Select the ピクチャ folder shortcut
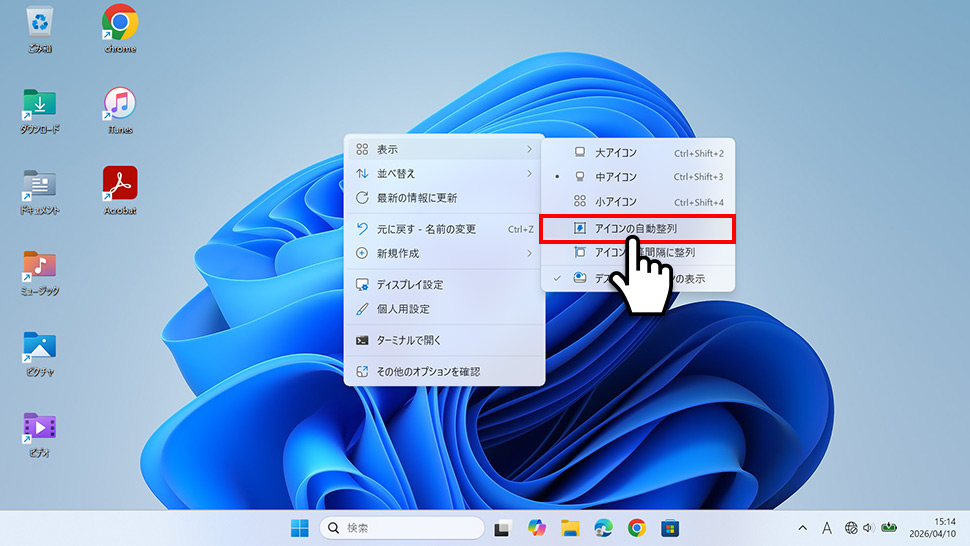The height and width of the screenshot is (546, 970). pyautogui.click(x=40, y=354)
